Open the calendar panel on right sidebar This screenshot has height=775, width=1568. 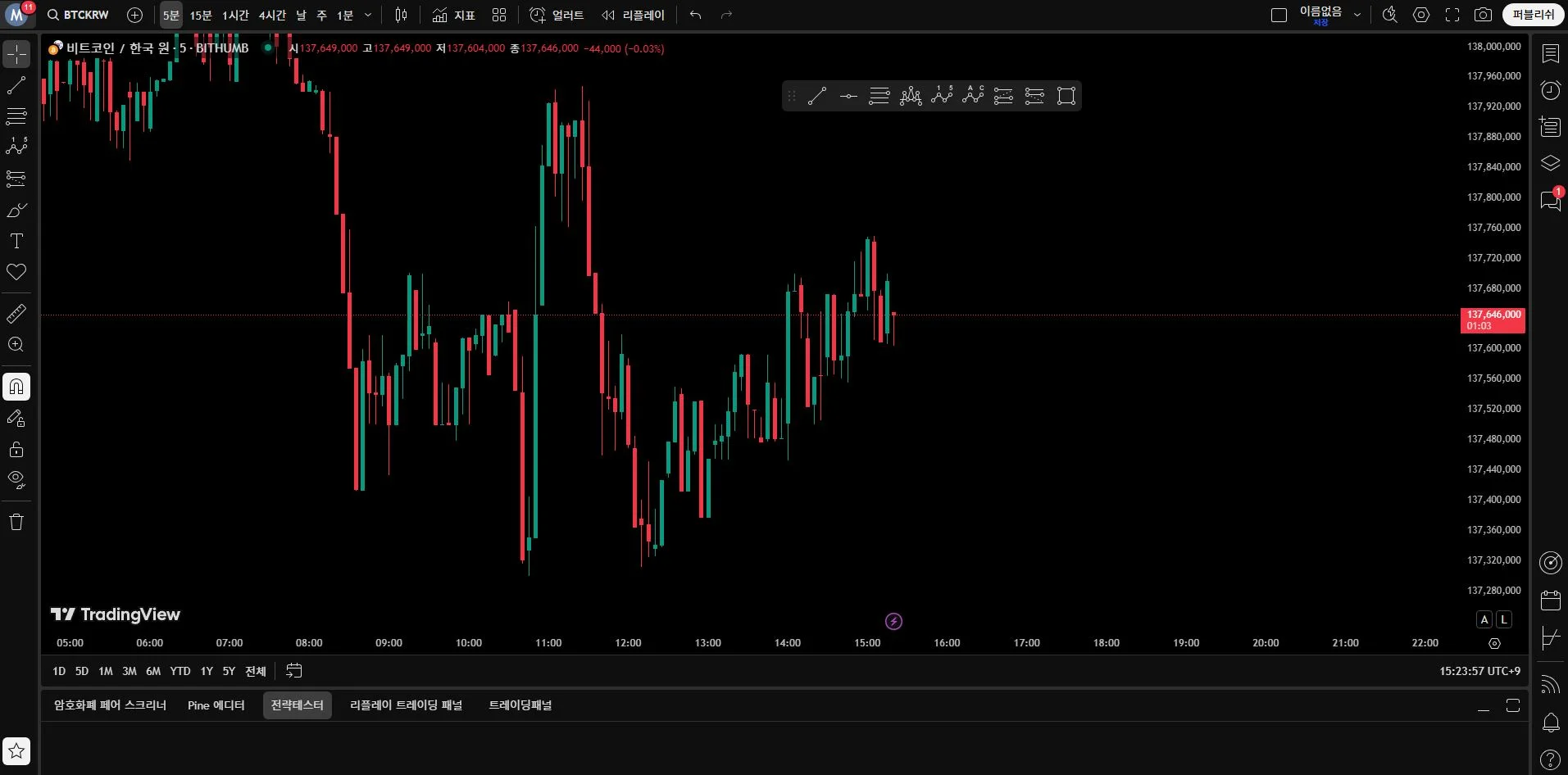(1550, 601)
